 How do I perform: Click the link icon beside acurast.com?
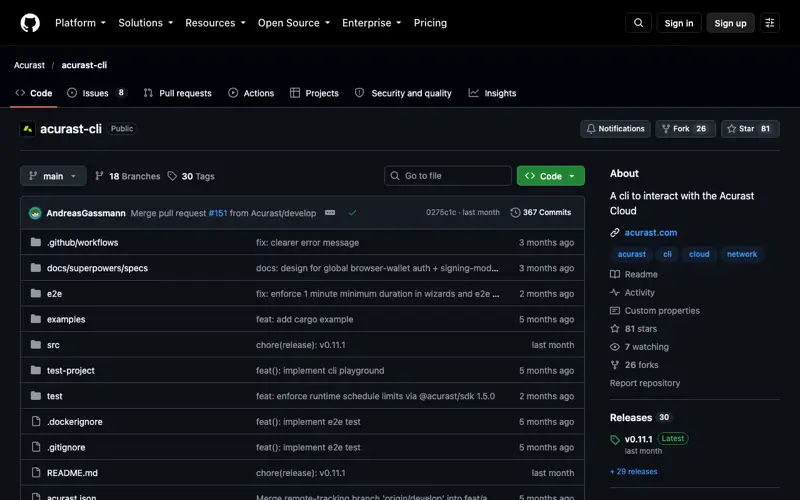click(x=615, y=233)
